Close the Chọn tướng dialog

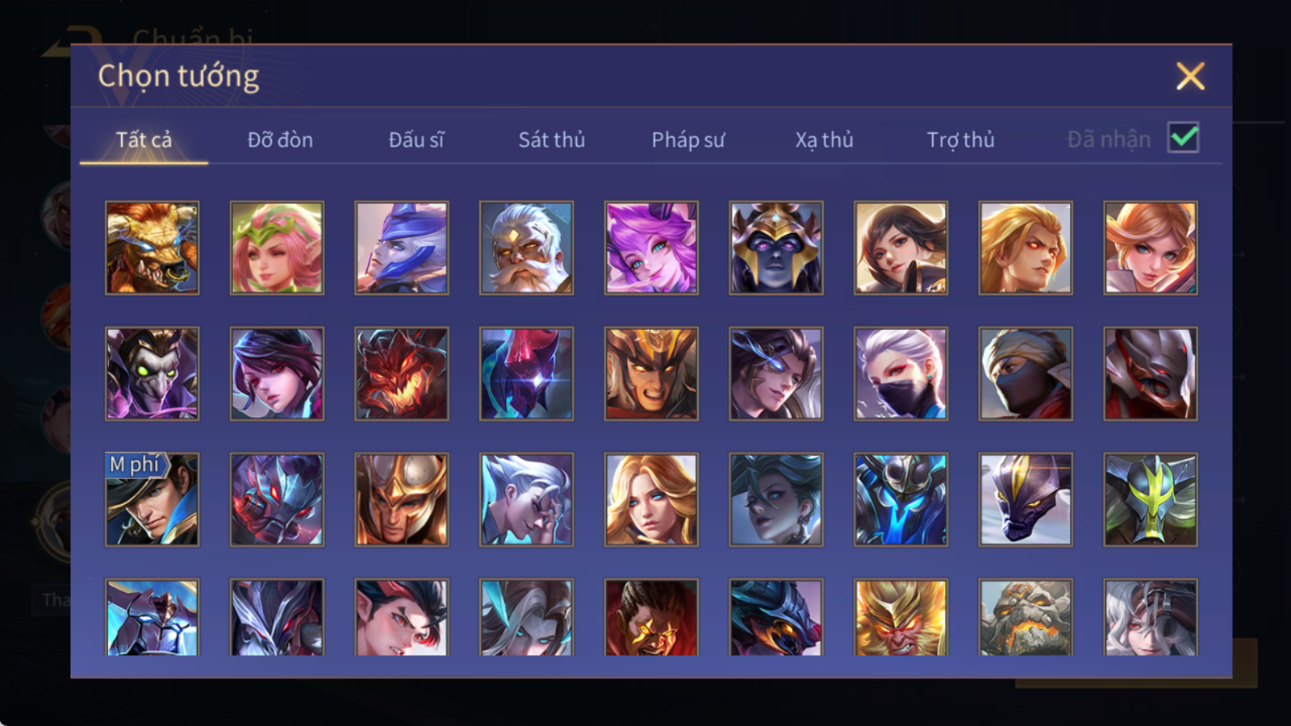click(x=1190, y=76)
